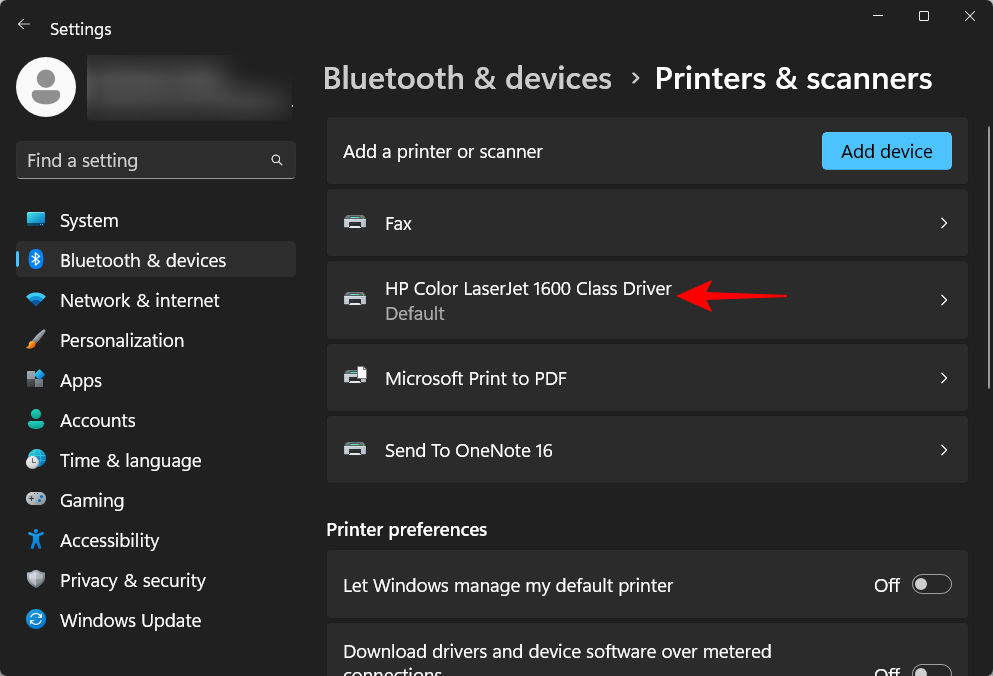The height and width of the screenshot is (676, 993).
Task: Click the printer icon next to Fax
Action: 355,223
